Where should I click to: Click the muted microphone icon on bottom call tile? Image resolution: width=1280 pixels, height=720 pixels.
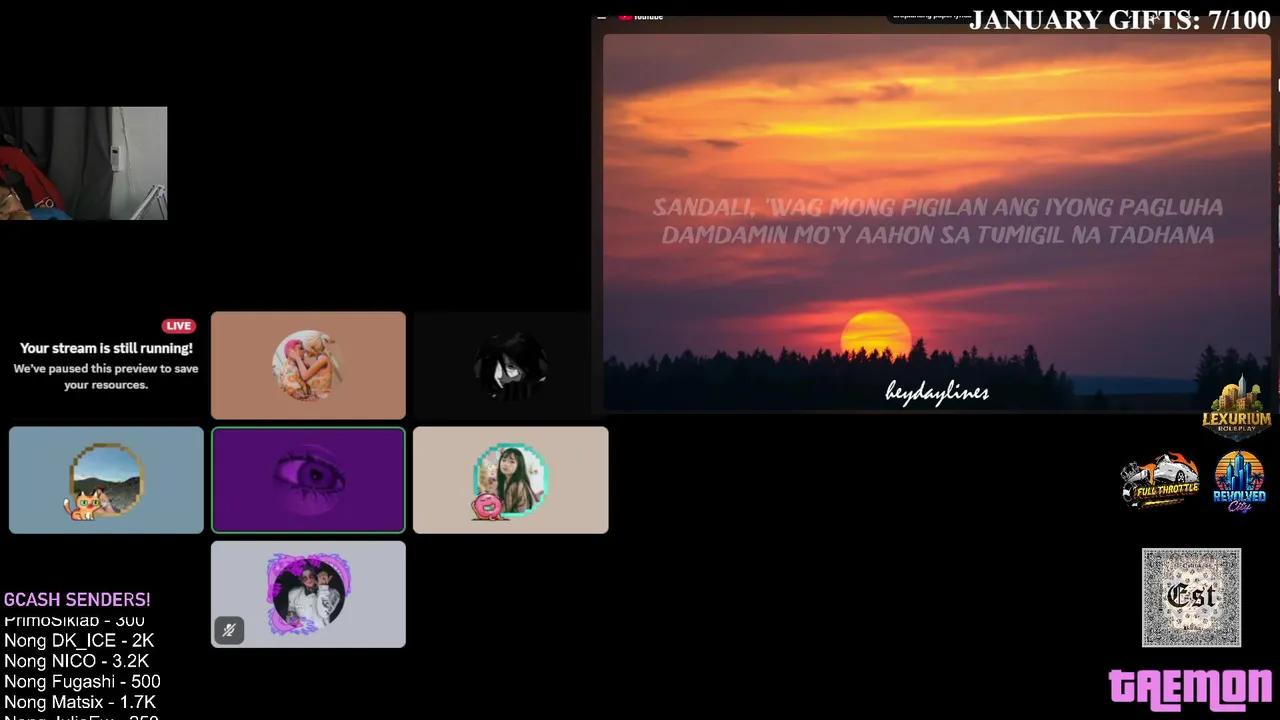click(x=229, y=630)
